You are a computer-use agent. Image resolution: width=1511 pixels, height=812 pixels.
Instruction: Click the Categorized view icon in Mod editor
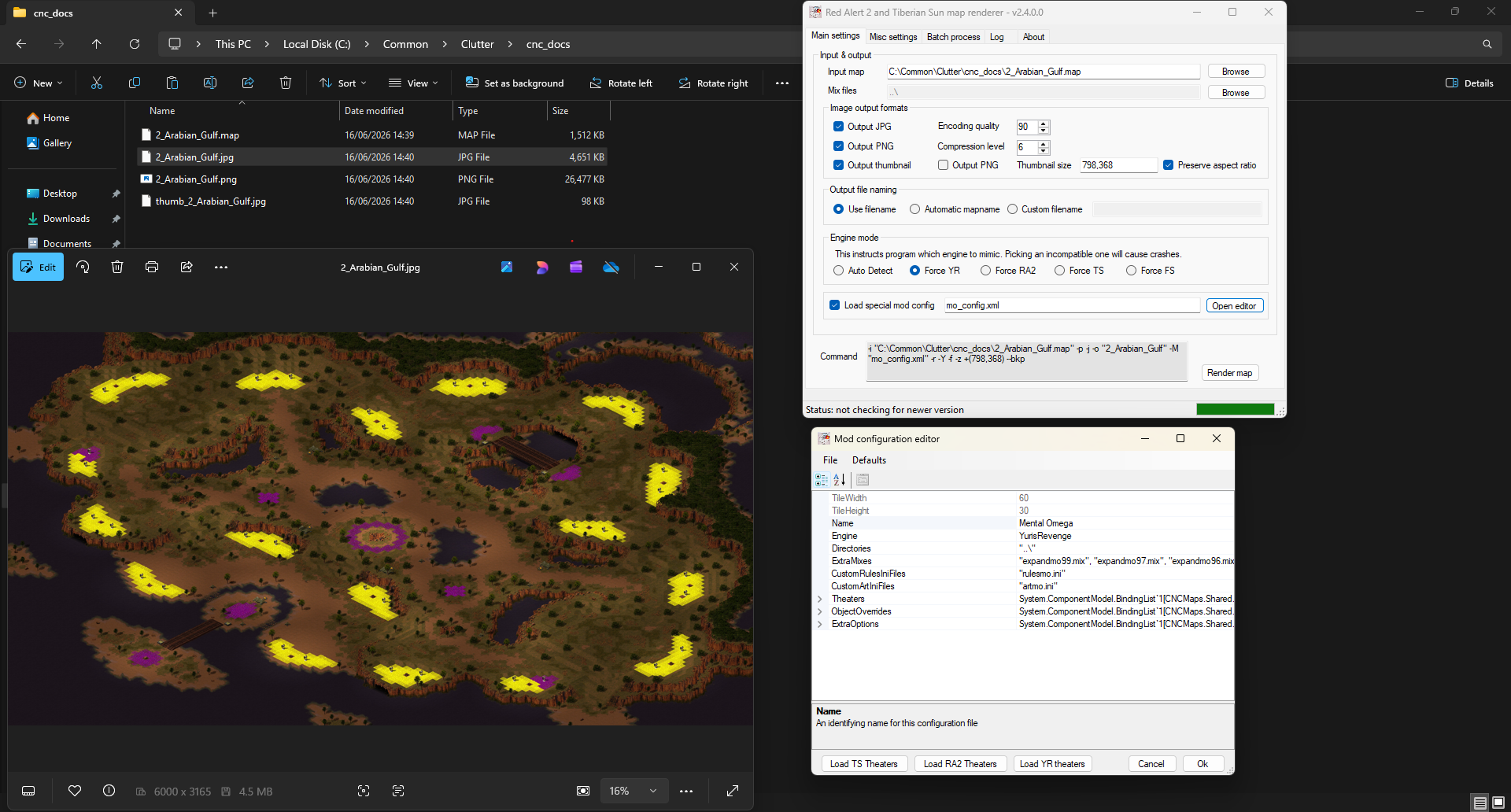click(822, 479)
